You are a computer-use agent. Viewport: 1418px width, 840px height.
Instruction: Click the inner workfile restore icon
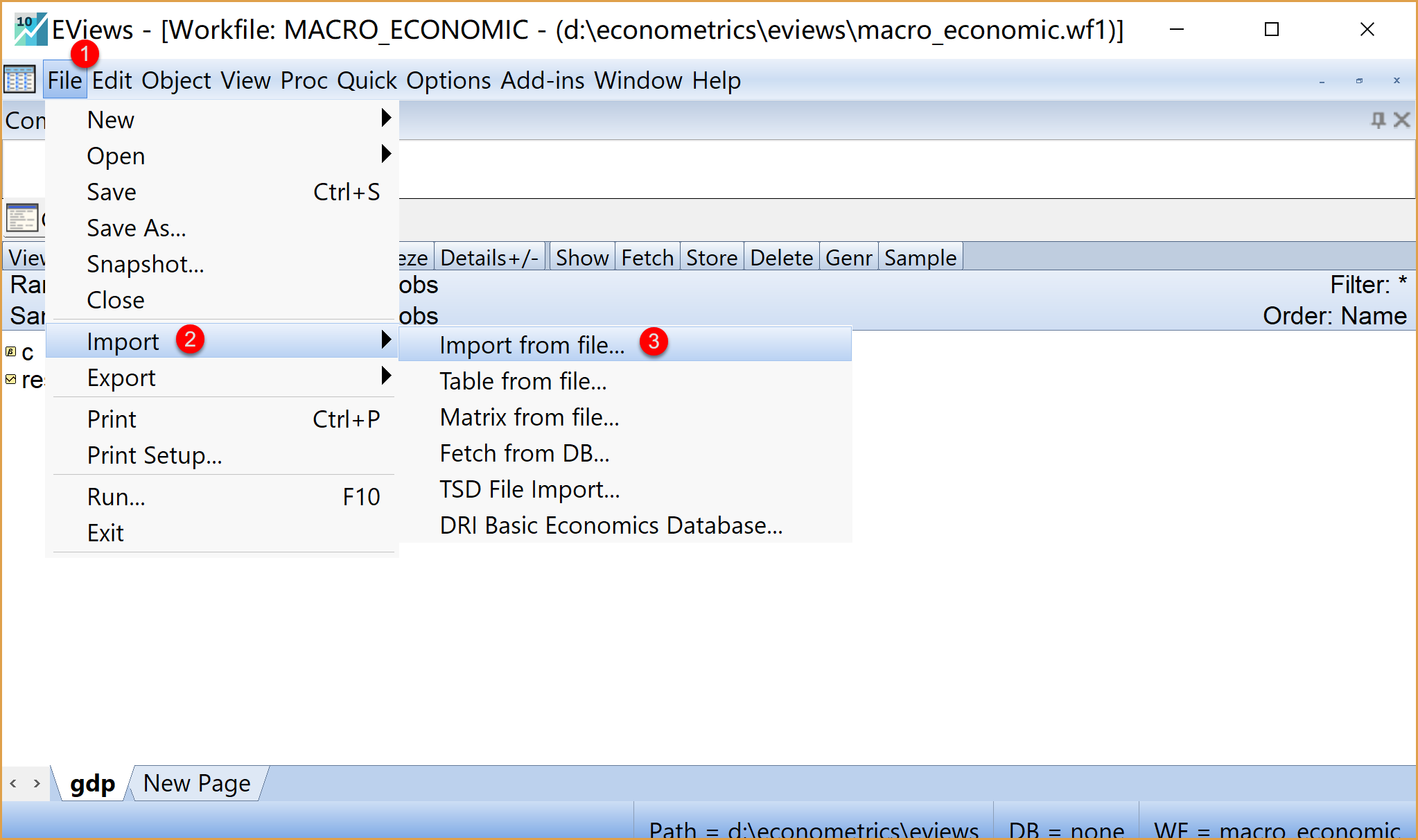click(x=1359, y=80)
